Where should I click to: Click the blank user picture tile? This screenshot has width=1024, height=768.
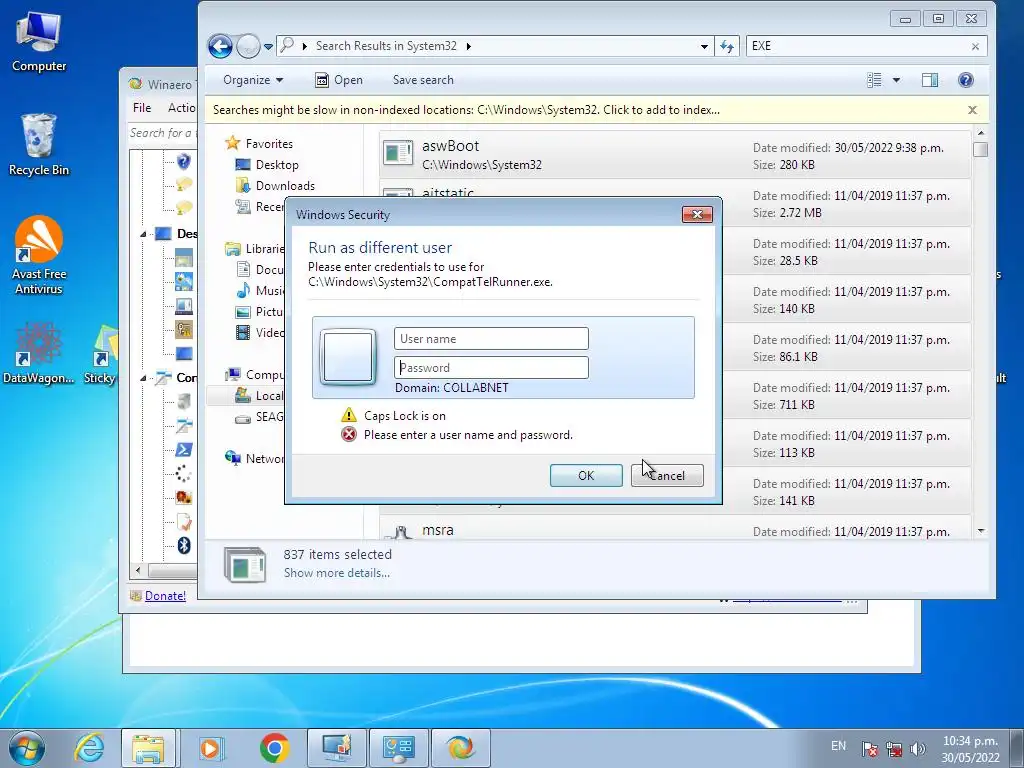(348, 357)
